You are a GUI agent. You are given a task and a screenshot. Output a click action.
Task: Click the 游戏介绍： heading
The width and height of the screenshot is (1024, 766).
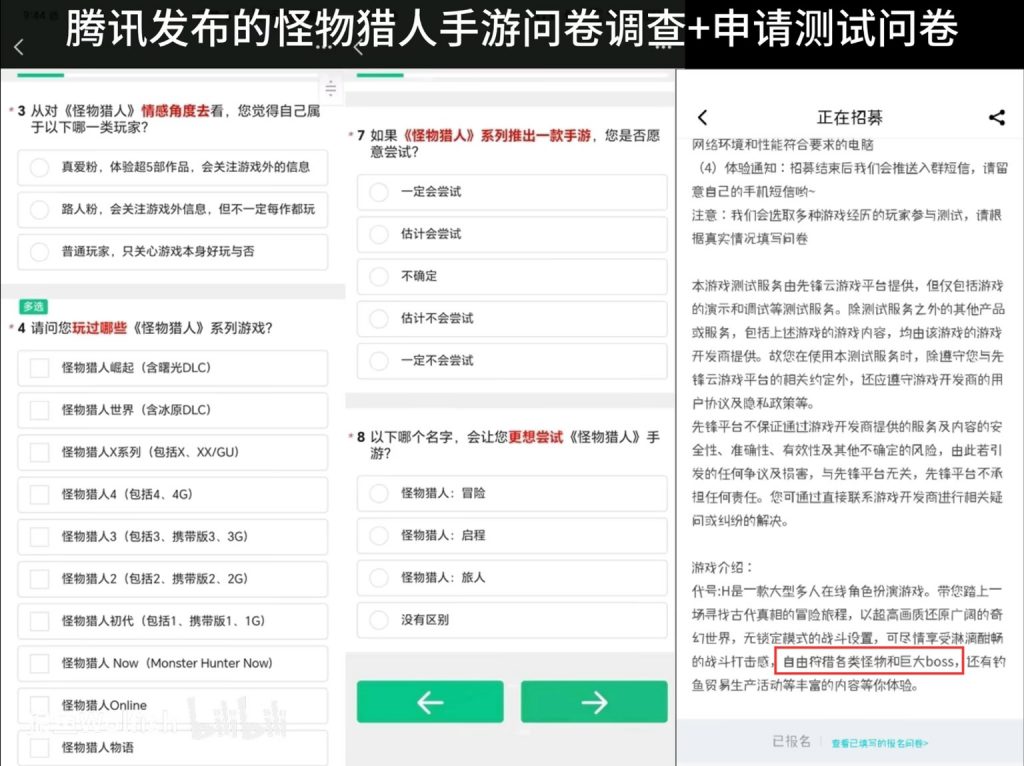pos(723,567)
